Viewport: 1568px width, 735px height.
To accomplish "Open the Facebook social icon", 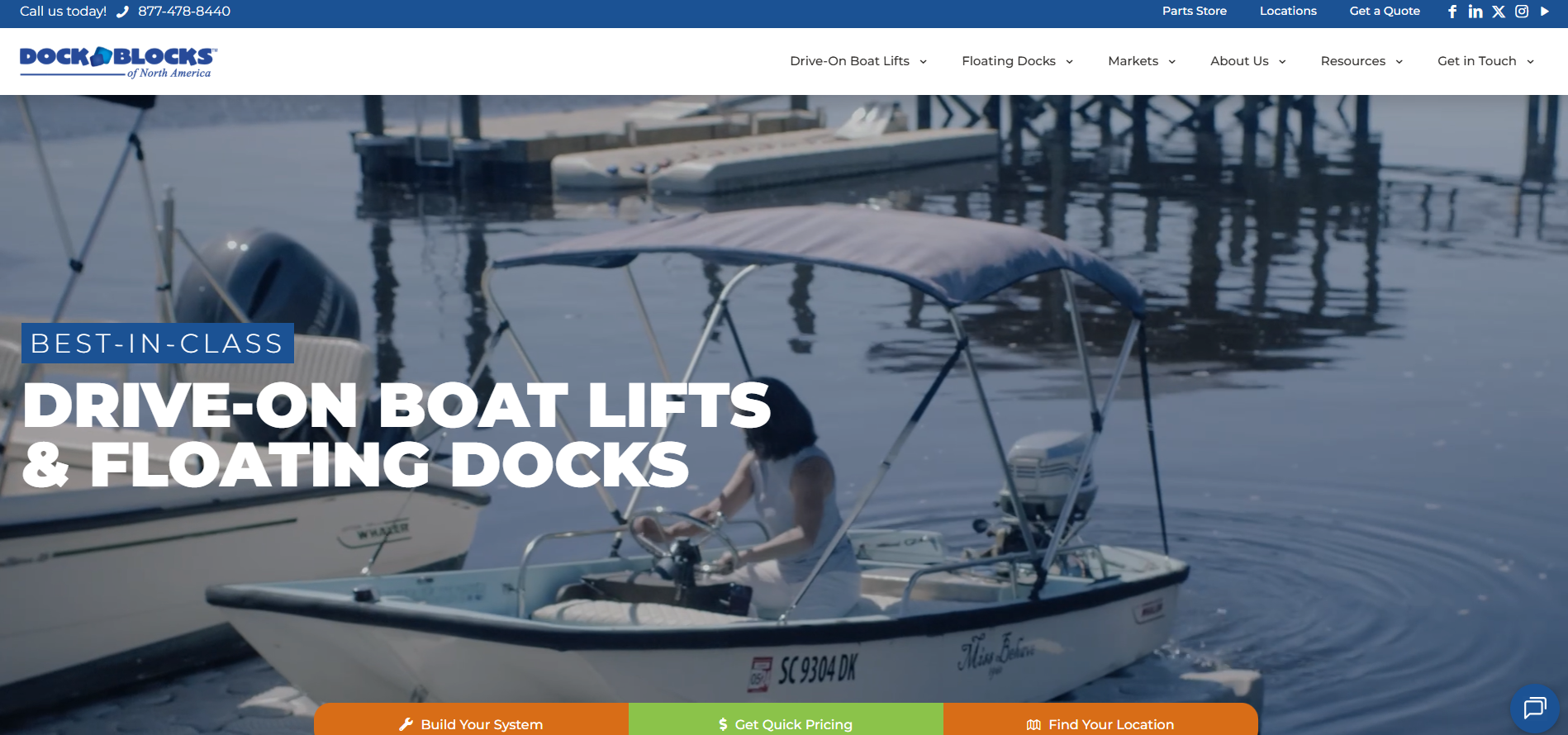I will pyautogui.click(x=1452, y=12).
